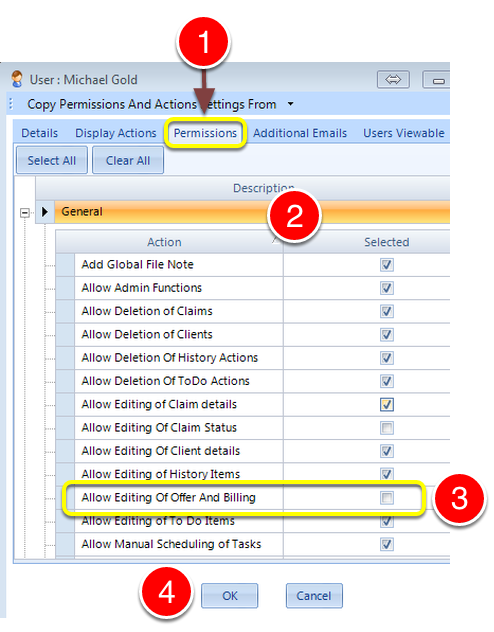The width and height of the screenshot is (494, 632).
Task: Click the Select All button
Action: (52, 160)
